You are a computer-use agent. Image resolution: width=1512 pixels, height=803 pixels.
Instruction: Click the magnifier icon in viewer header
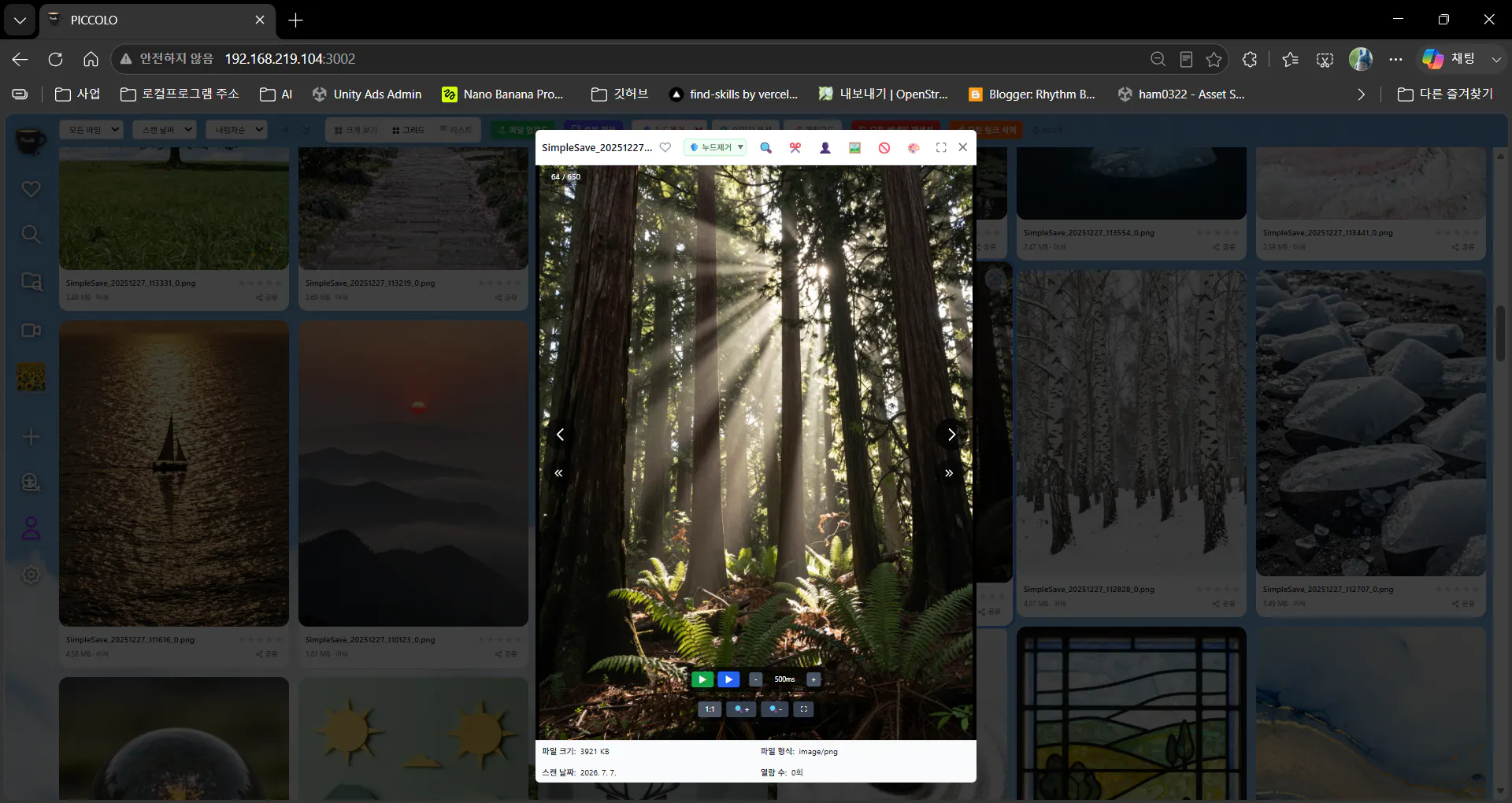click(765, 147)
